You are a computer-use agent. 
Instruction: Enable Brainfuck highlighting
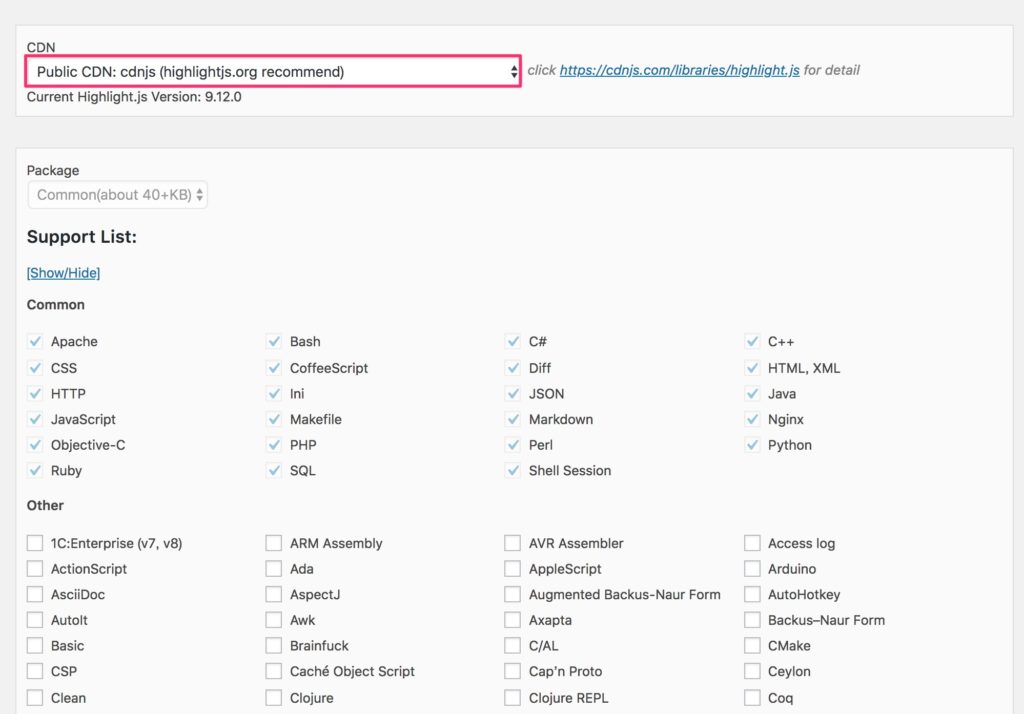[274, 645]
